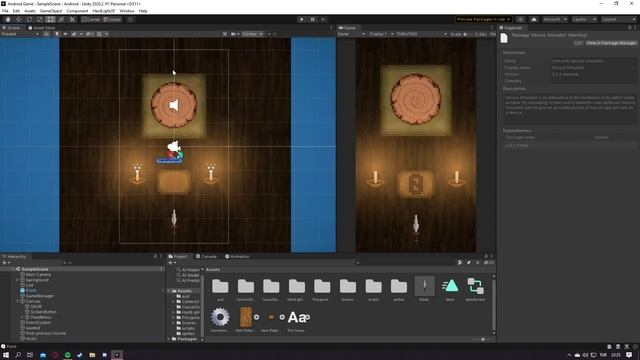Select the Rotate tool in the toolbar
Viewport: 640px width, 360px height.
pyautogui.click(x=29, y=19)
